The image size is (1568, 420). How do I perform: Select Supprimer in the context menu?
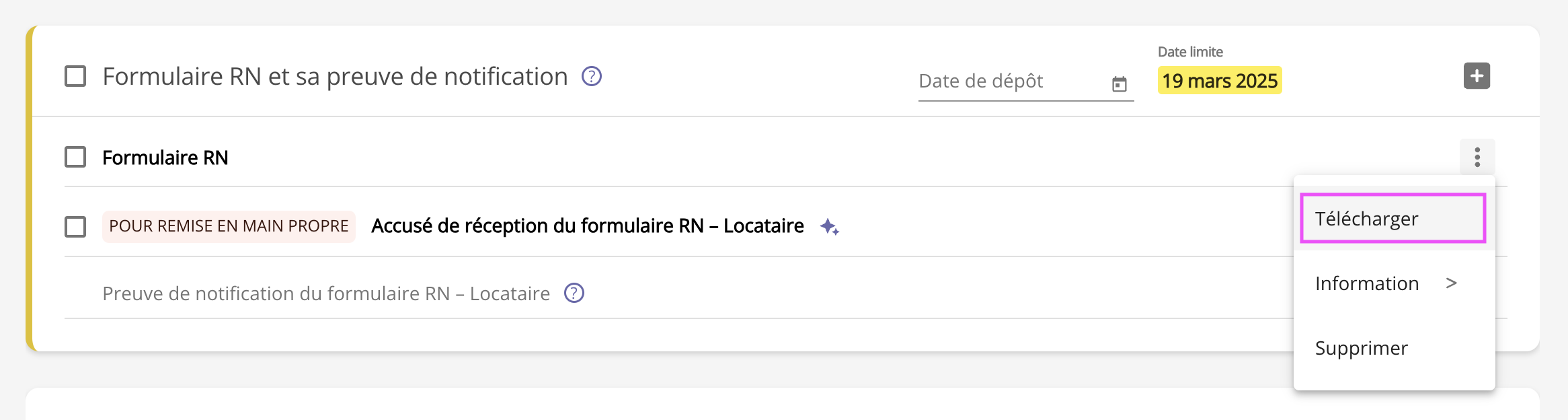click(x=1361, y=348)
